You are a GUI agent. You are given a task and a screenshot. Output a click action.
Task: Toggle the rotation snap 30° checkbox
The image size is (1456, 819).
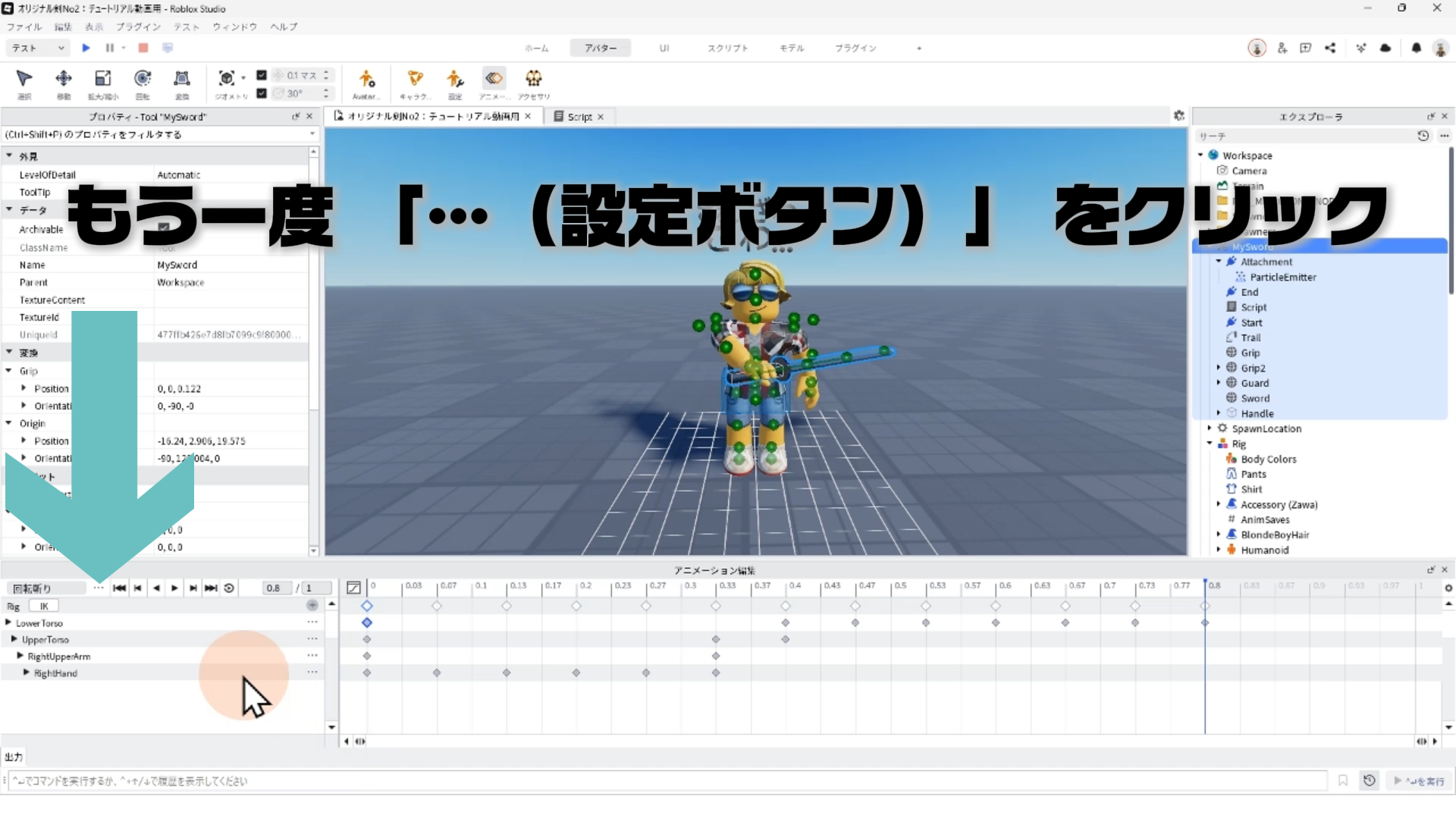(262, 93)
